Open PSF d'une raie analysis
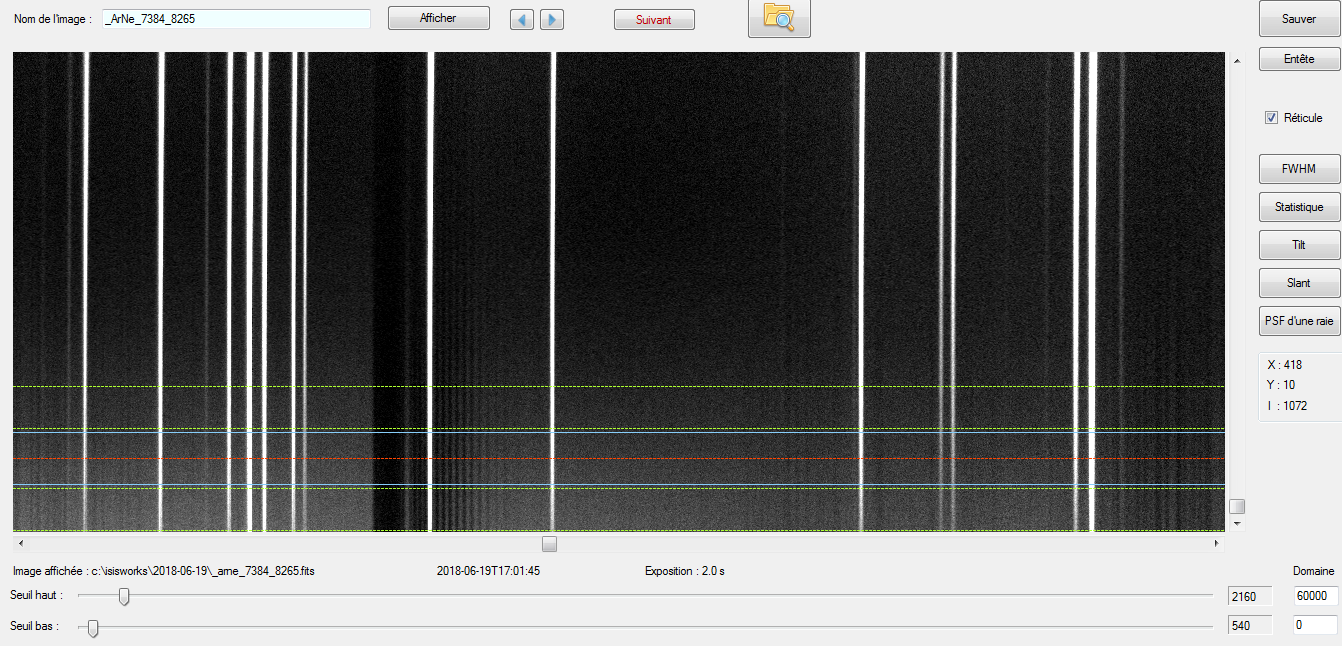The image size is (1342, 646). 1298,321
